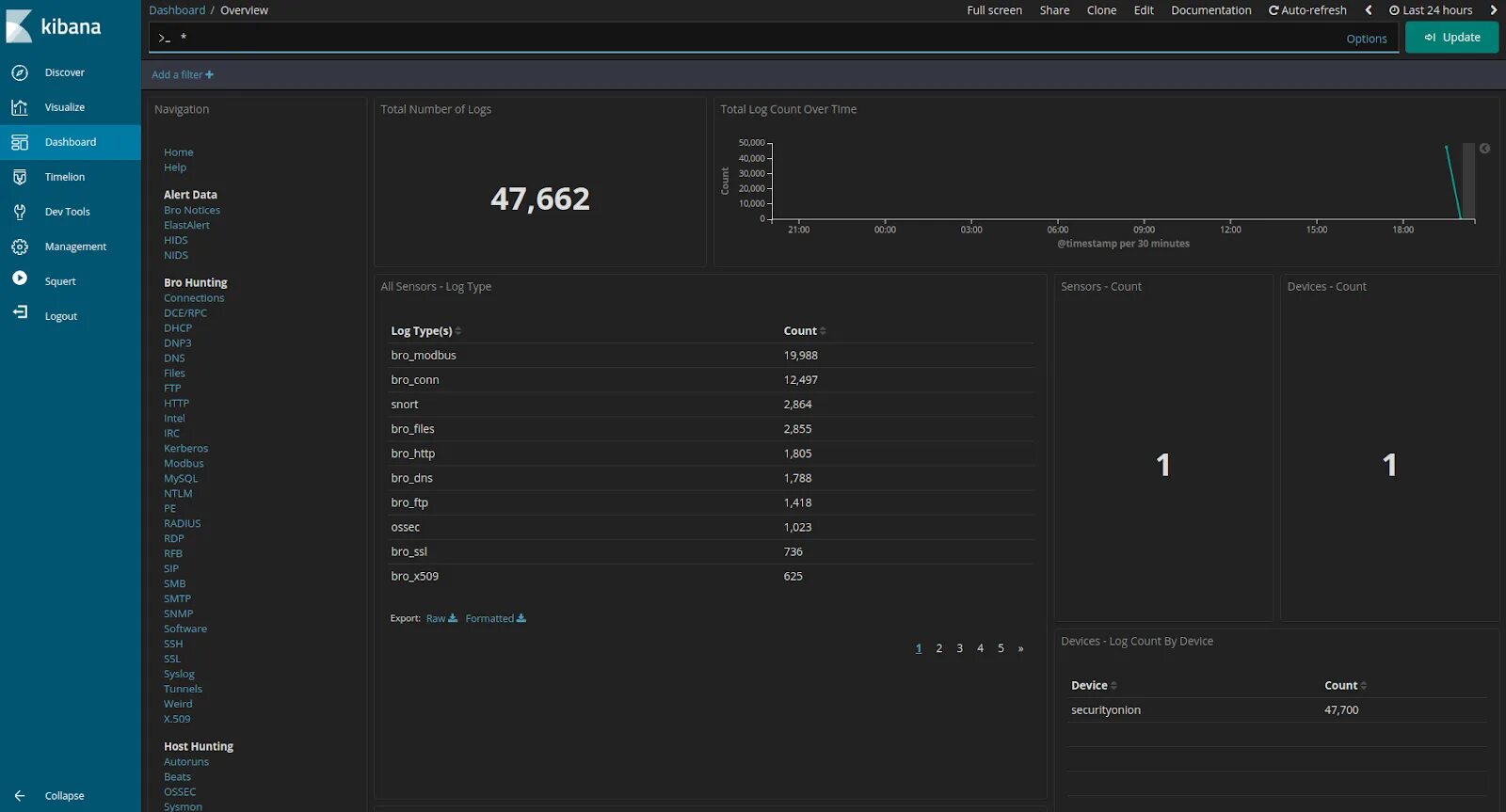Open Visualize chart icon
Viewport: 1506px width, 812px height.
20,107
